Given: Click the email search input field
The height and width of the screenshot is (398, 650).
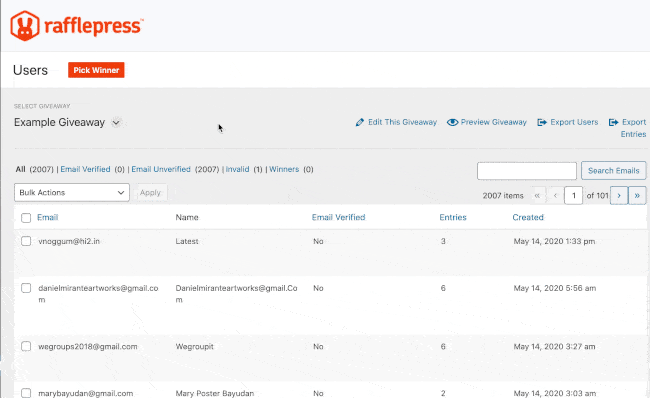Looking at the screenshot, I should pyautogui.click(x=526, y=171).
